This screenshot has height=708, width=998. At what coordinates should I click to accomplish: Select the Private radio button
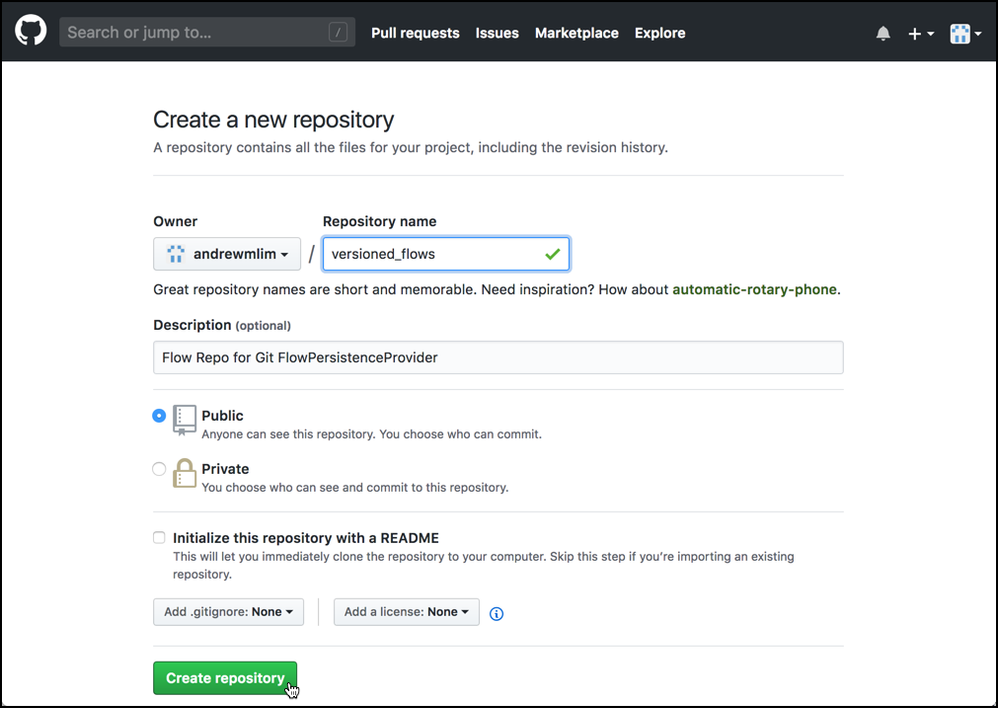tap(159, 469)
